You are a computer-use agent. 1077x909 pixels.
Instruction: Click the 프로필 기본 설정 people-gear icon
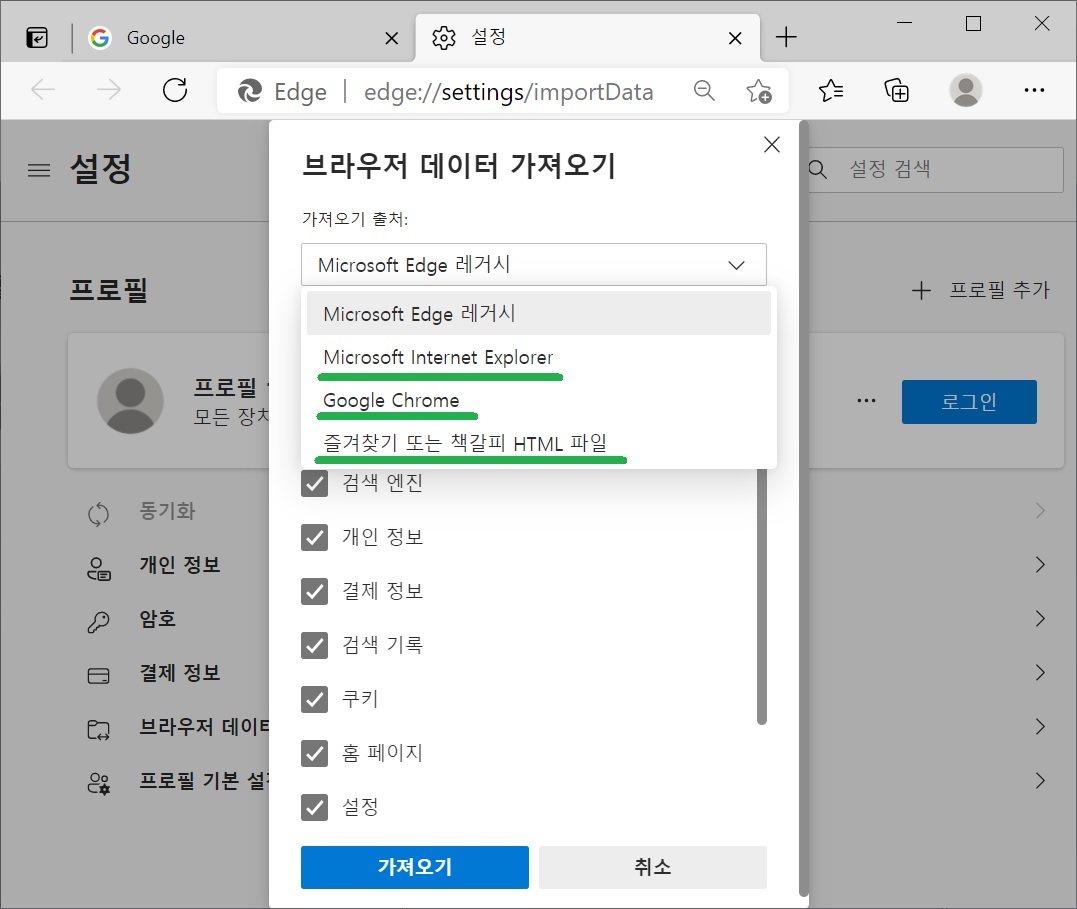tap(98, 783)
